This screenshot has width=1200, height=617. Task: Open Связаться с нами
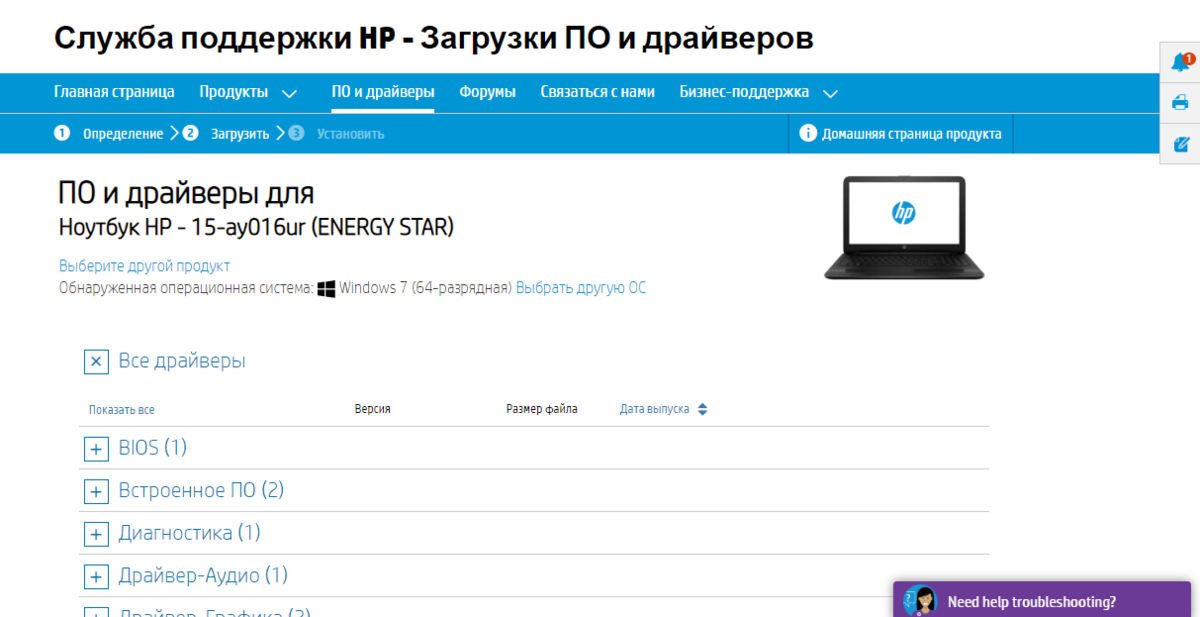[598, 92]
